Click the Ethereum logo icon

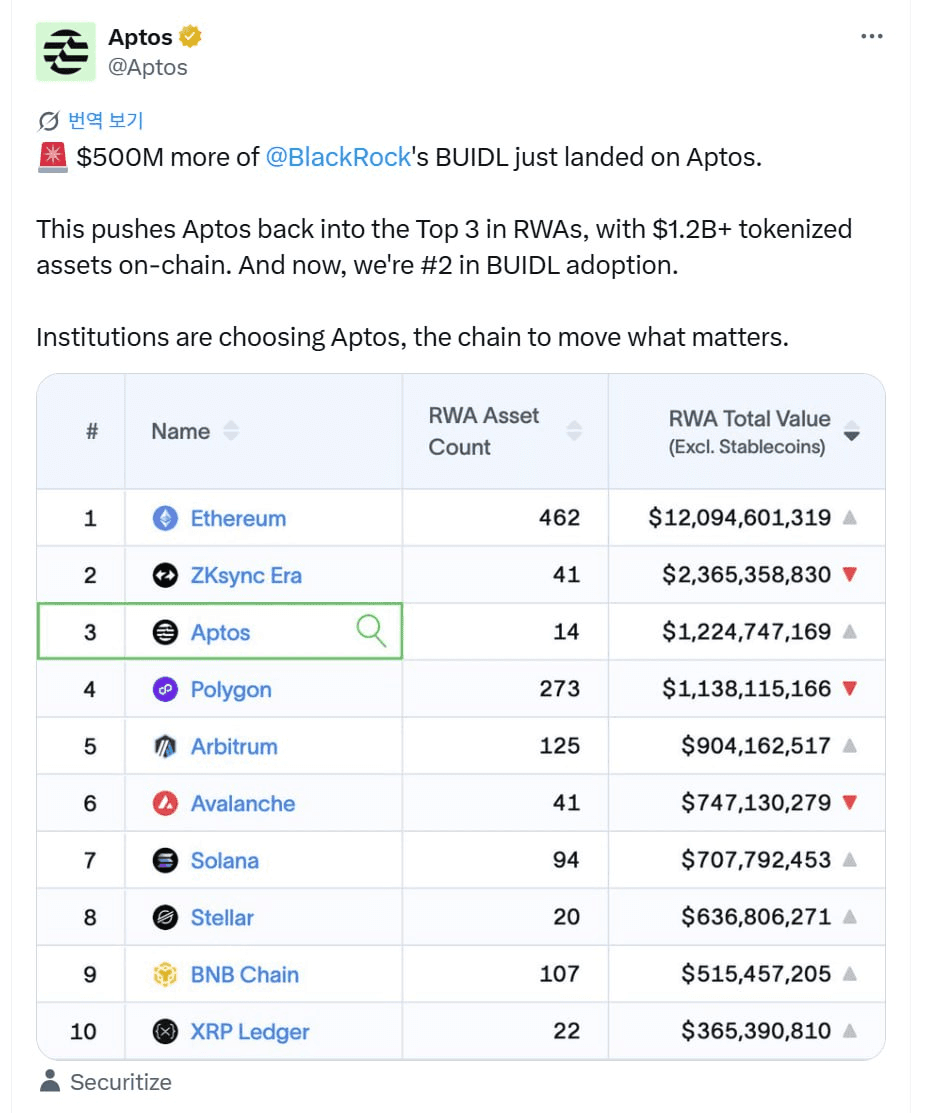pos(165,518)
